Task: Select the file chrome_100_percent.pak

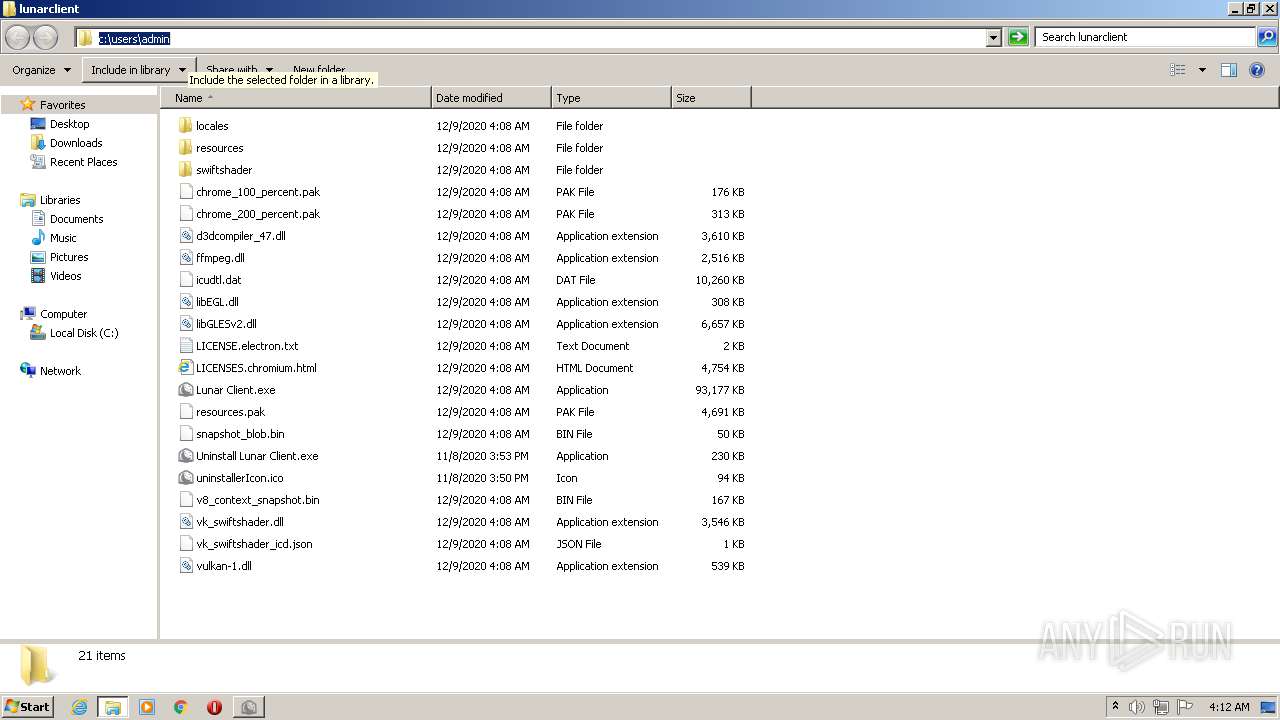Action: click(258, 192)
